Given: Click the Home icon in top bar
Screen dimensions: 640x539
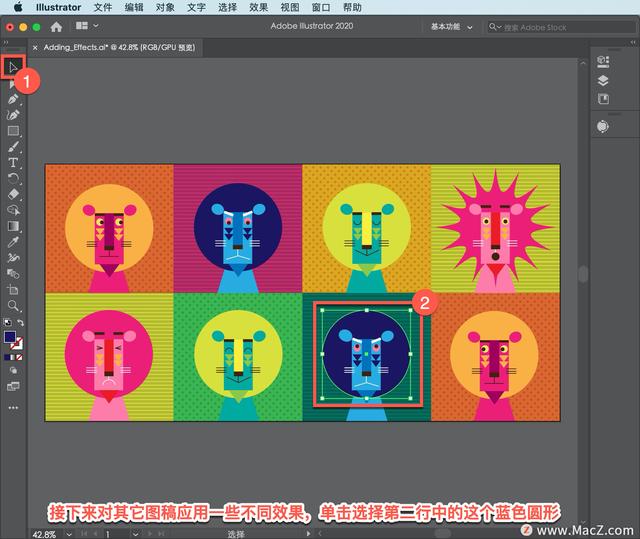Looking at the screenshot, I should point(56,26).
